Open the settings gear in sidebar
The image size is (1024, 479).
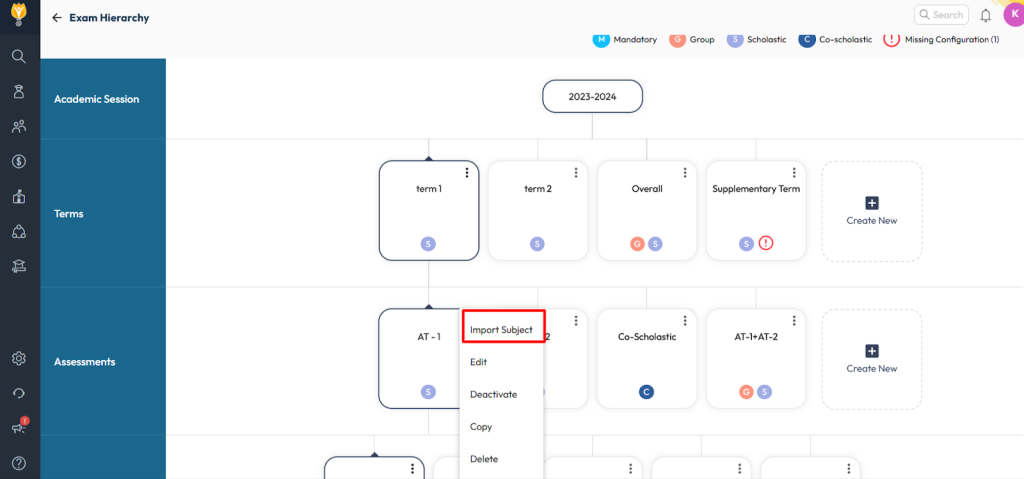click(x=18, y=358)
